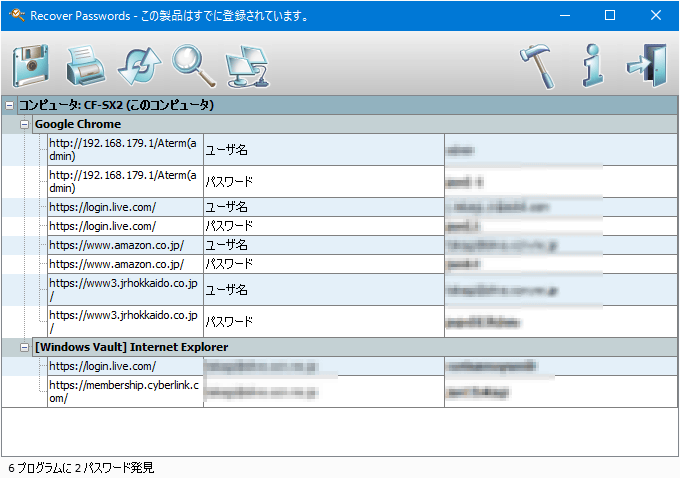This screenshot has width=680, height=478.
Task: Select Internet Explorer login.live.com URL cell
Action: [125, 366]
